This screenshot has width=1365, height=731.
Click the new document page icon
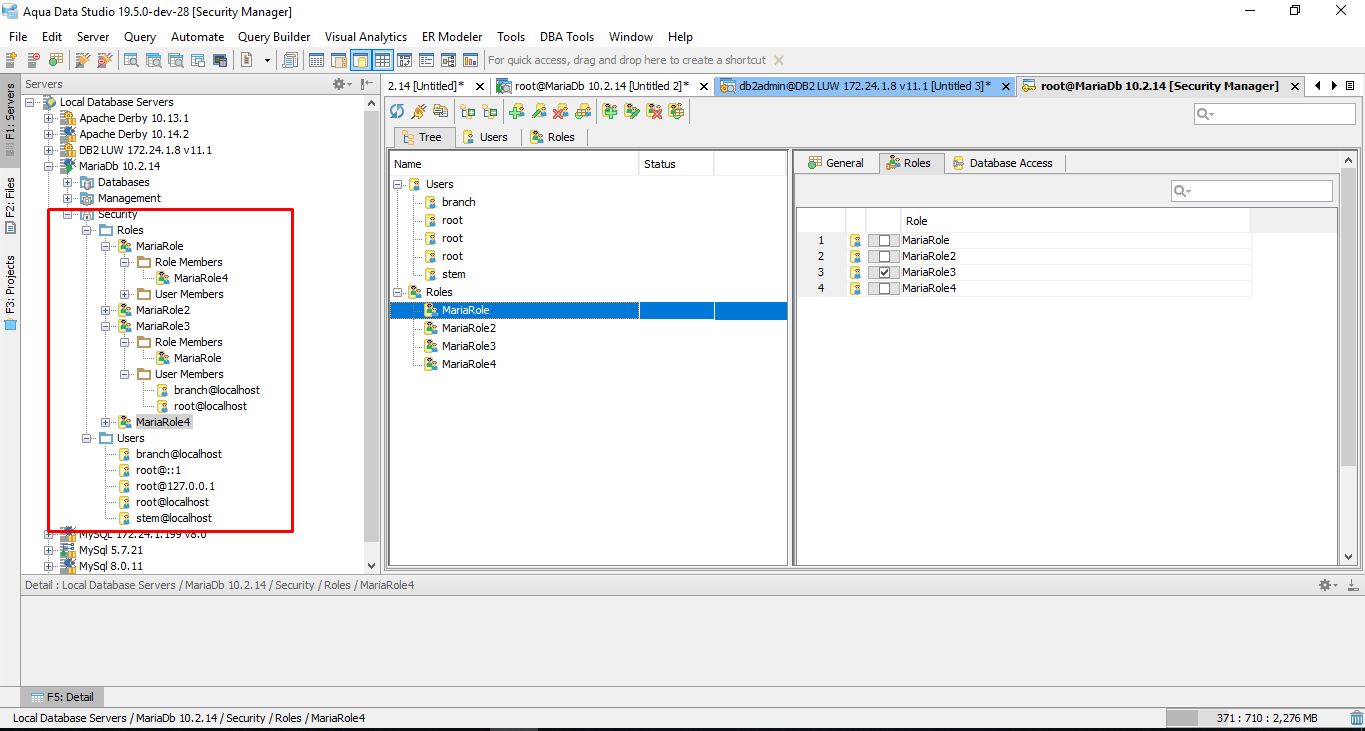247,60
